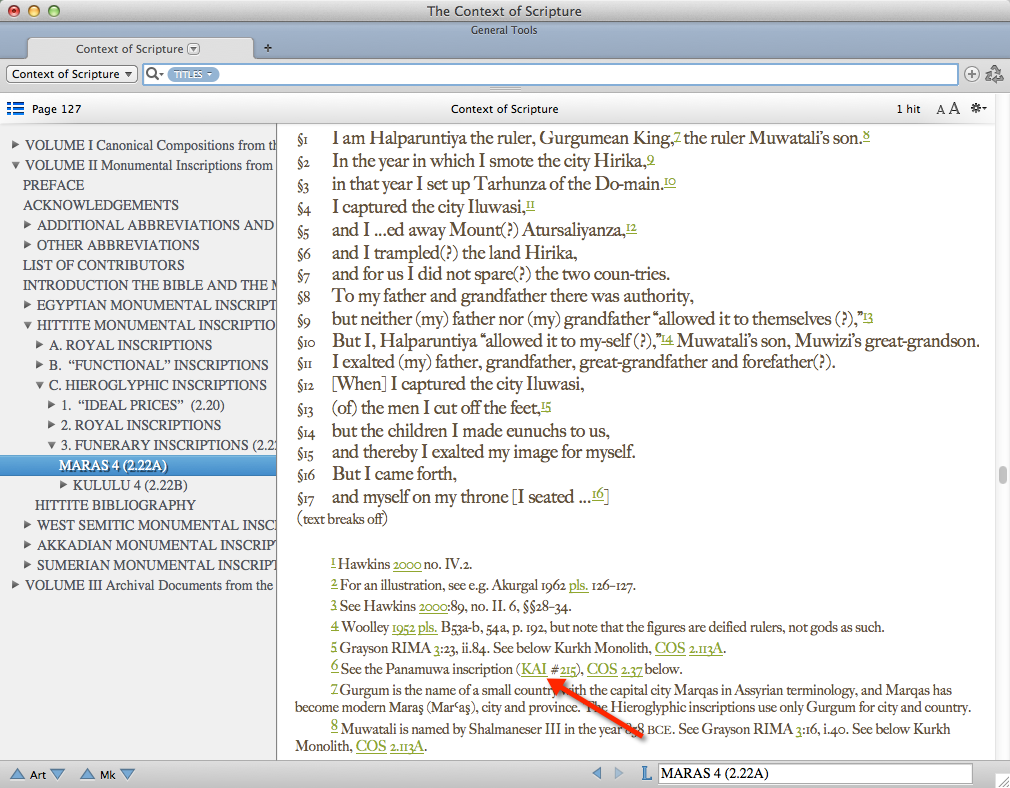Open the magnifier search options
1010x788 pixels.
154,74
